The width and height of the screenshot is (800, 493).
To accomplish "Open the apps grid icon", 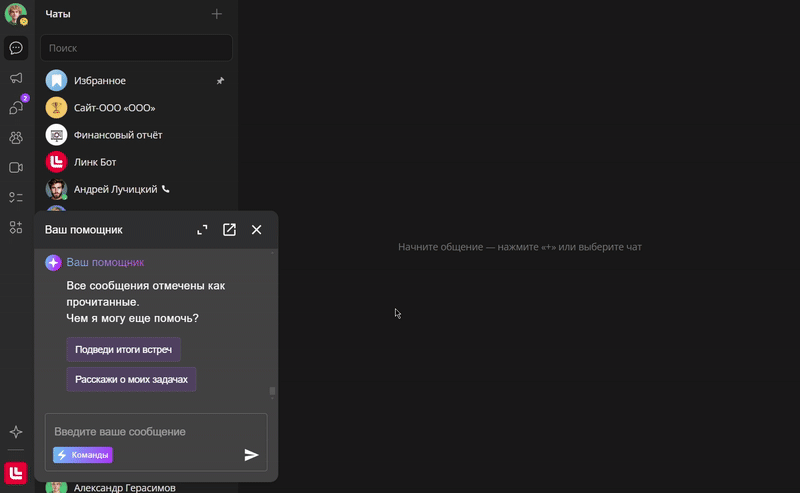I will 16,228.
